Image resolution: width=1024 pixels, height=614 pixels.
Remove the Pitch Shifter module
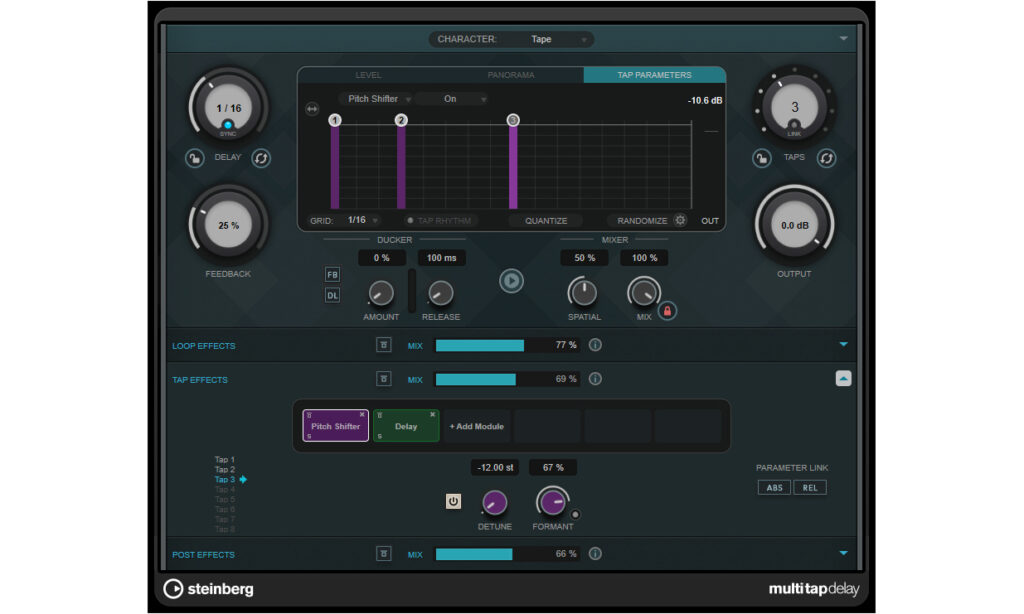tap(362, 414)
